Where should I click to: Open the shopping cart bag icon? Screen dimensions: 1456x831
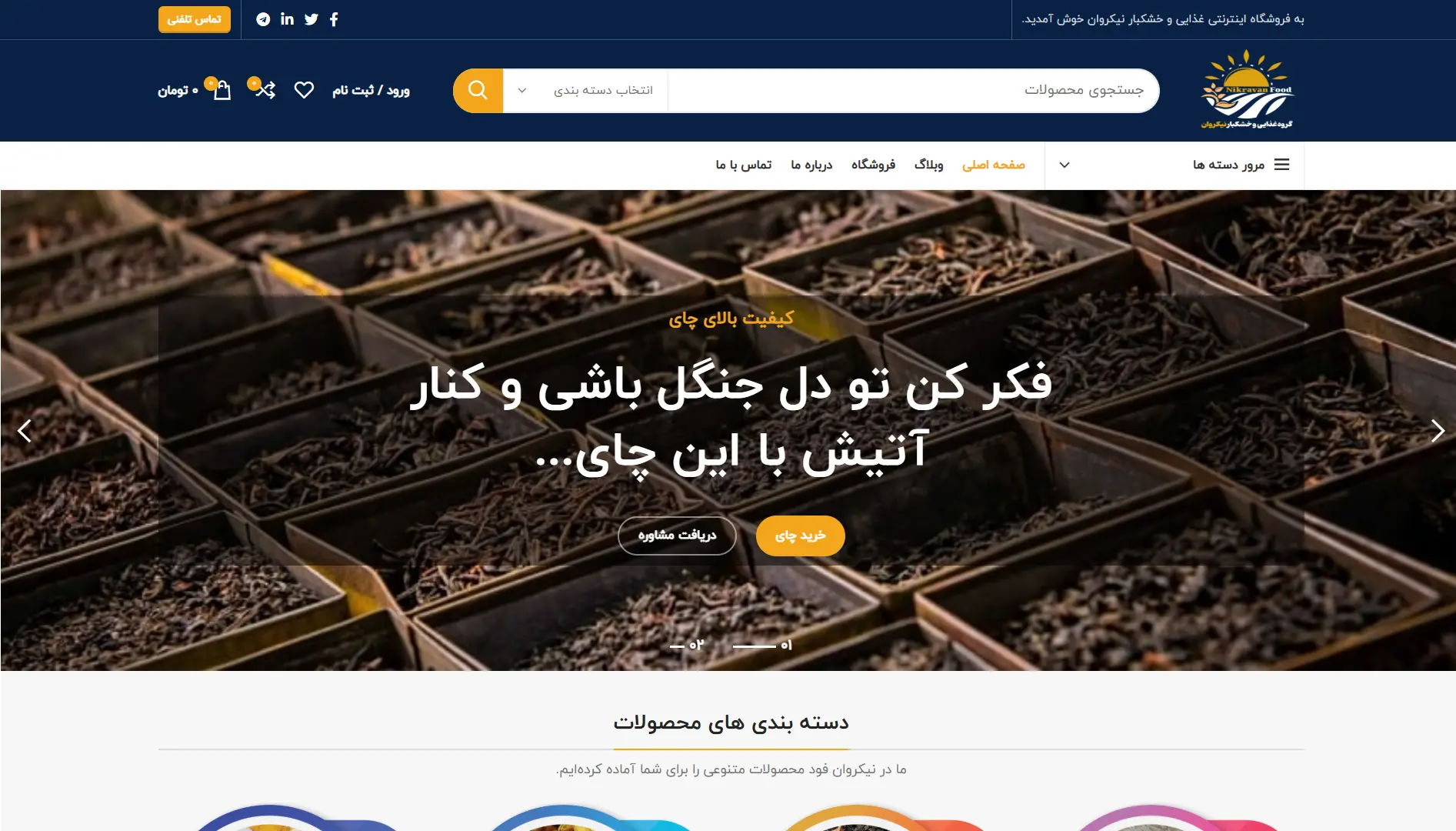click(222, 90)
